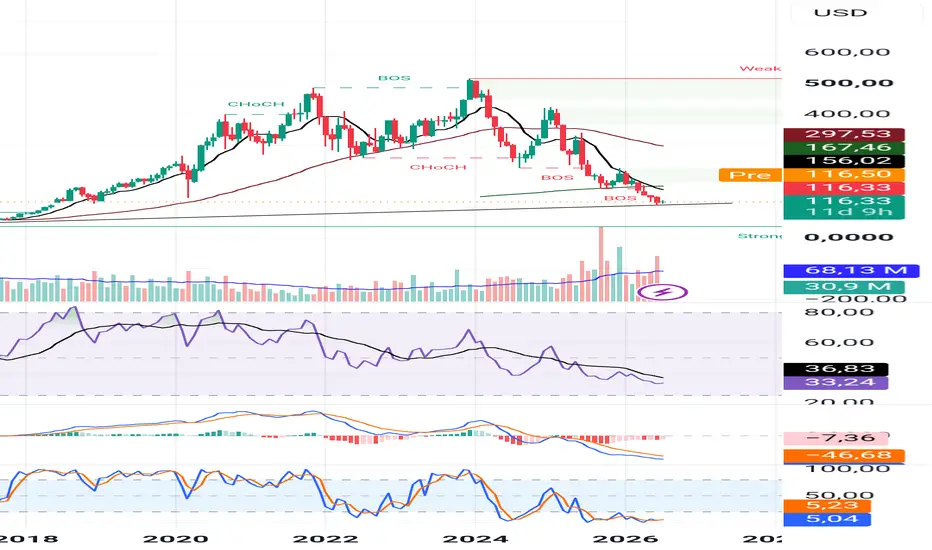Click the blue 68,13 M volume label

click(851, 271)
